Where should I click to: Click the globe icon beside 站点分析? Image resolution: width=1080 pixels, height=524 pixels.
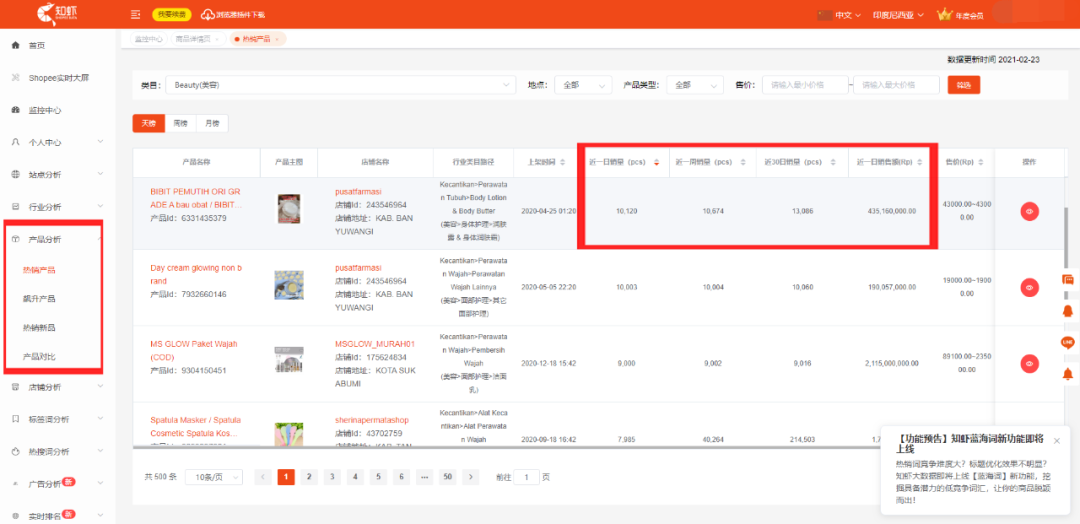pyautogui.click(x=15, y=174)
